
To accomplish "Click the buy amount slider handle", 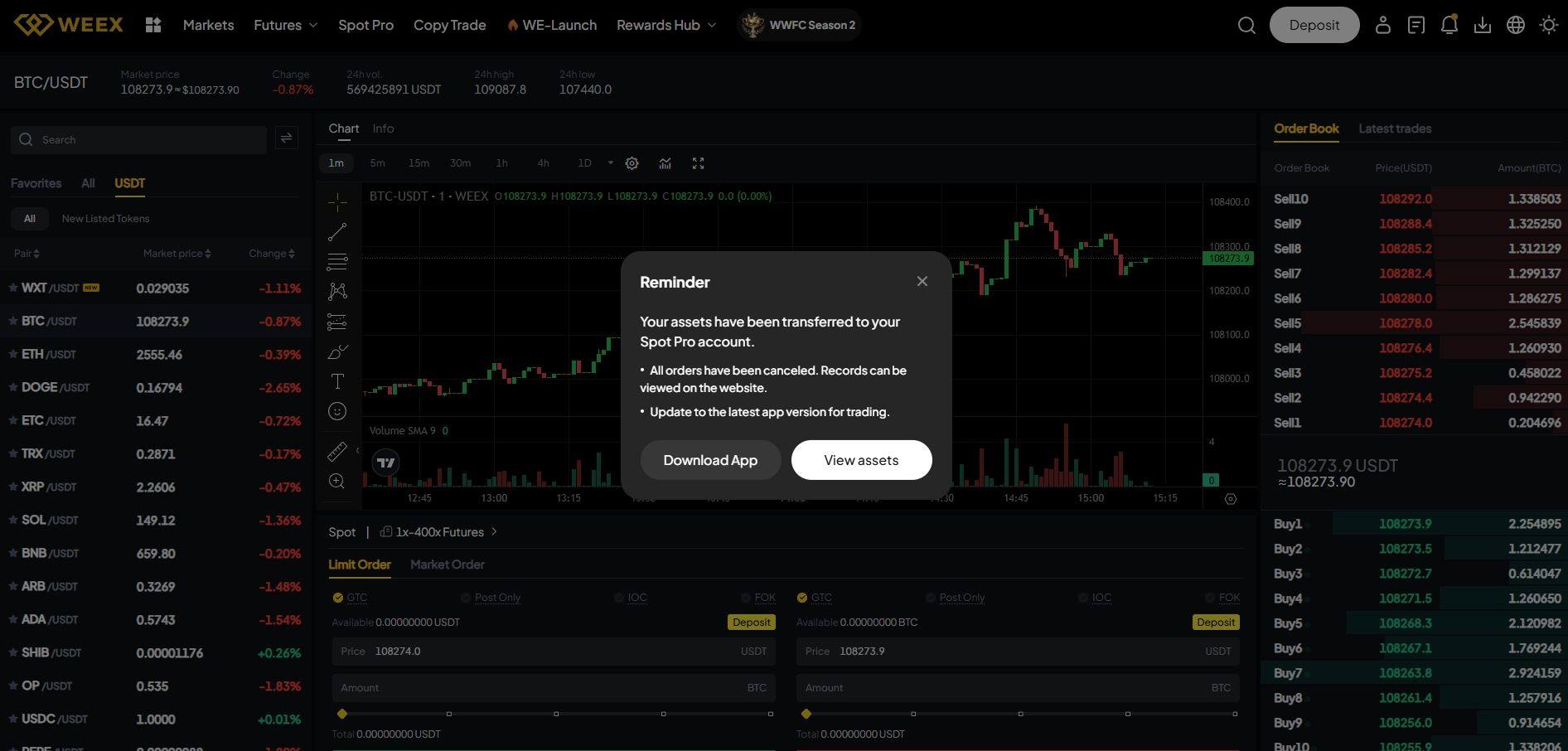I will click(x=342, y=714).
